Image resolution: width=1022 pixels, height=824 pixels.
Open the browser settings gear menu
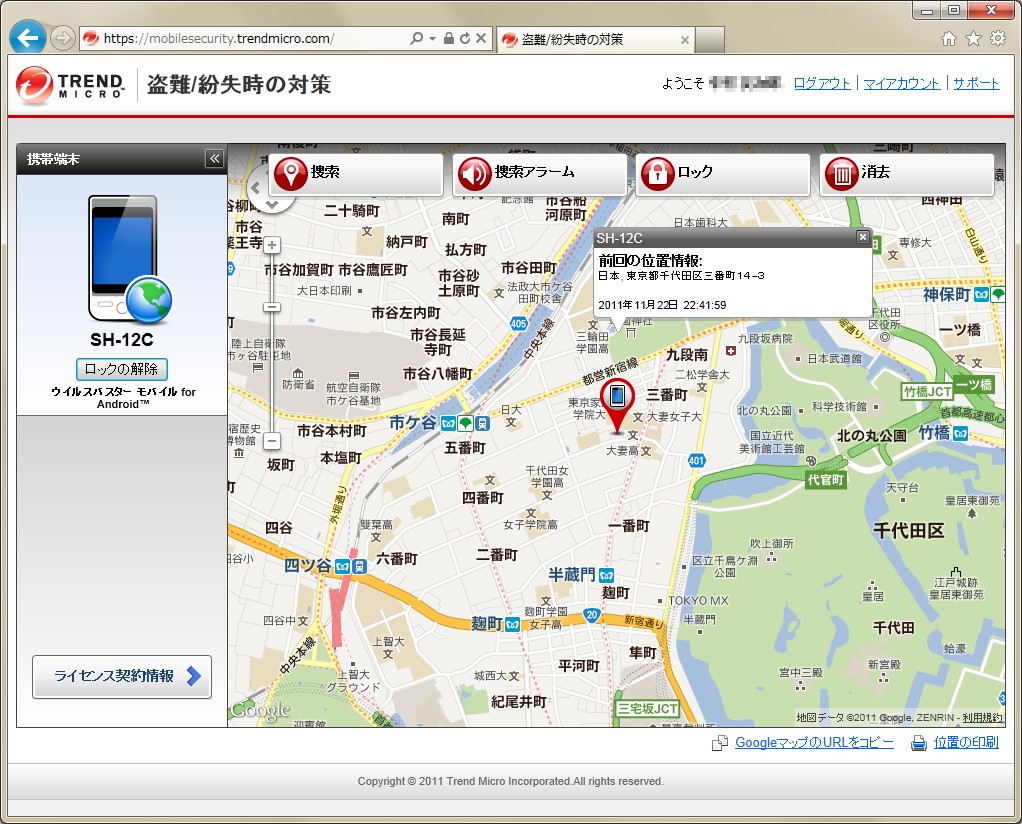click(x=997, y=37)
